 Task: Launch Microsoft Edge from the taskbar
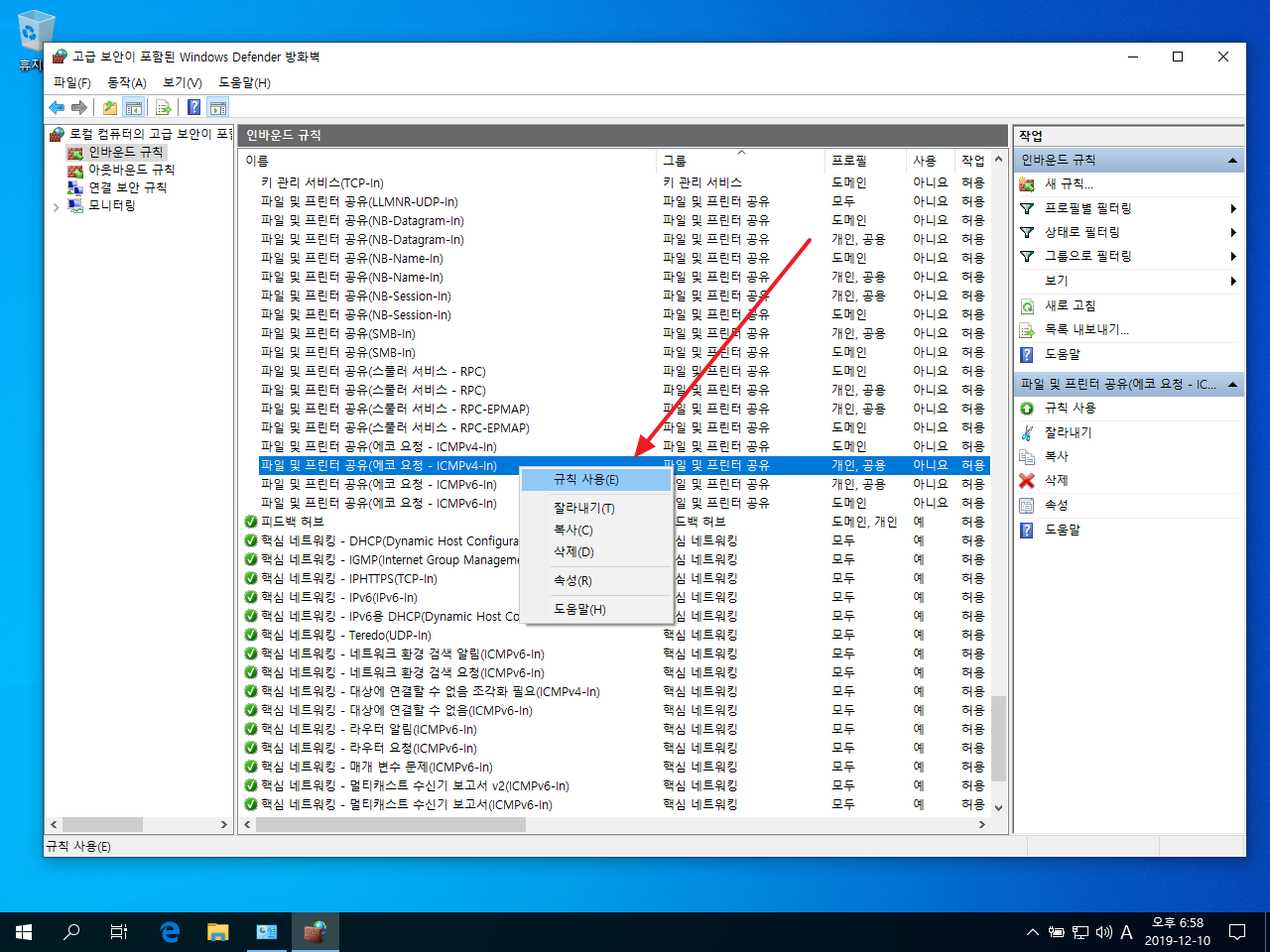tap(170, 932)
